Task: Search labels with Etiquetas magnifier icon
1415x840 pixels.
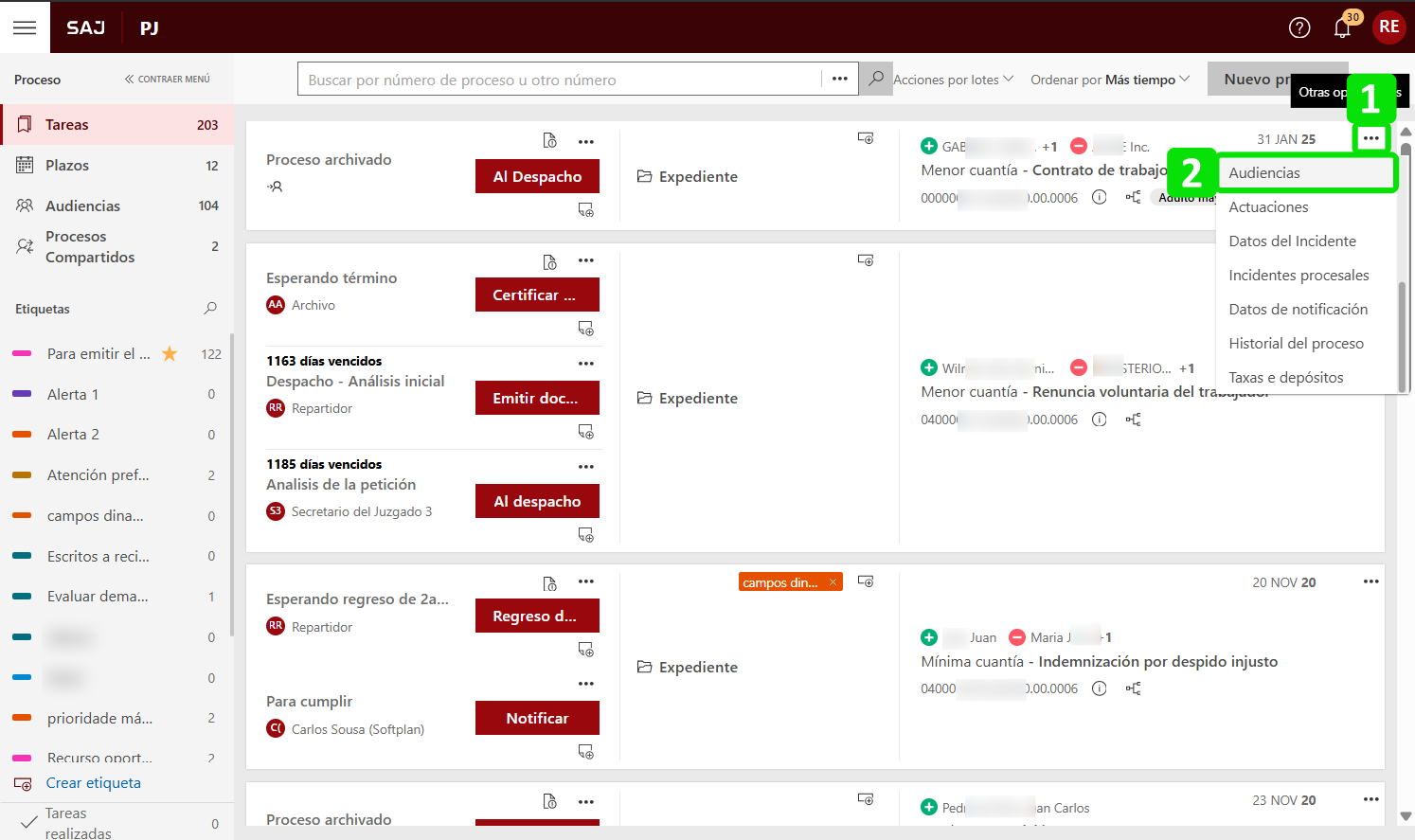Action: 210,309
